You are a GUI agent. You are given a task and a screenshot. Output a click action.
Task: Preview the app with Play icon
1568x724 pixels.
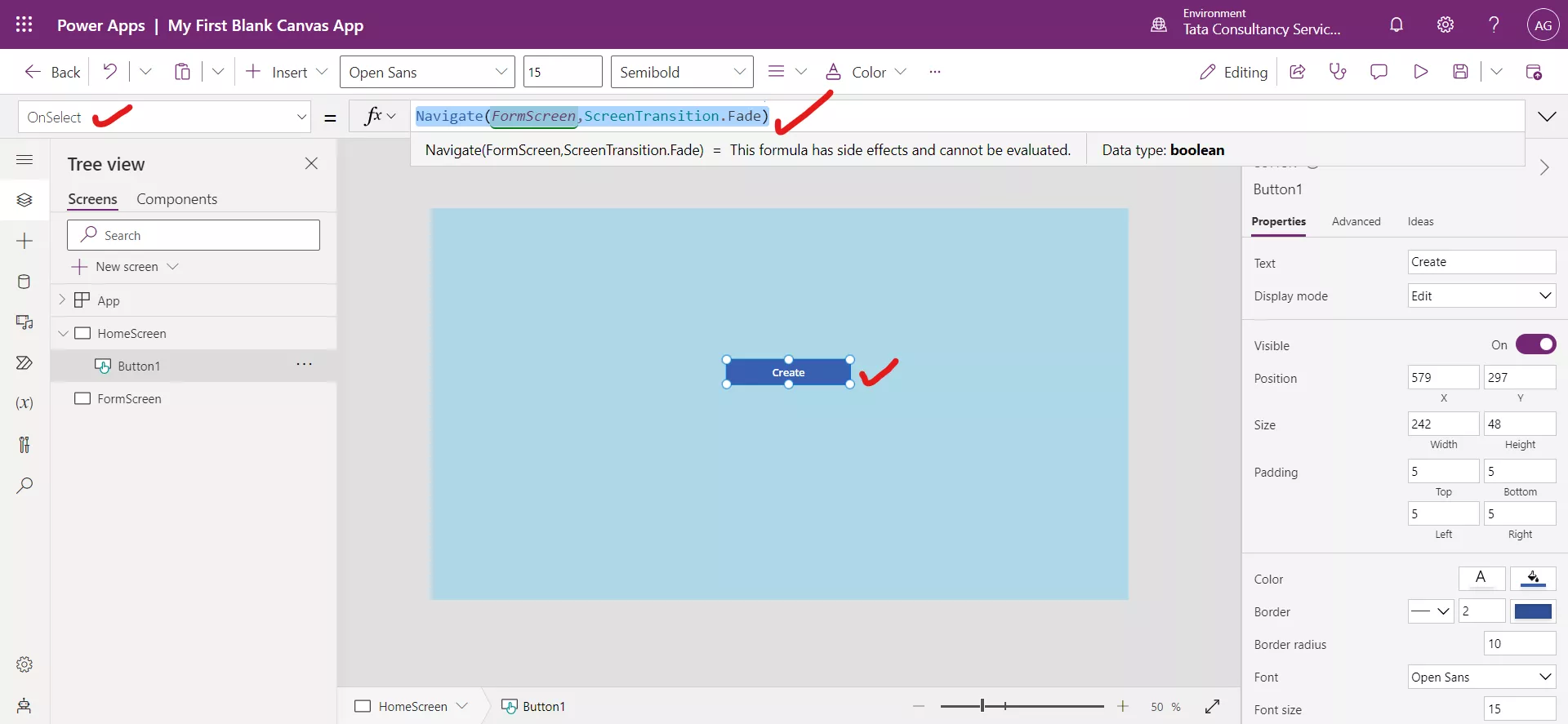(x=1420, y=72)
